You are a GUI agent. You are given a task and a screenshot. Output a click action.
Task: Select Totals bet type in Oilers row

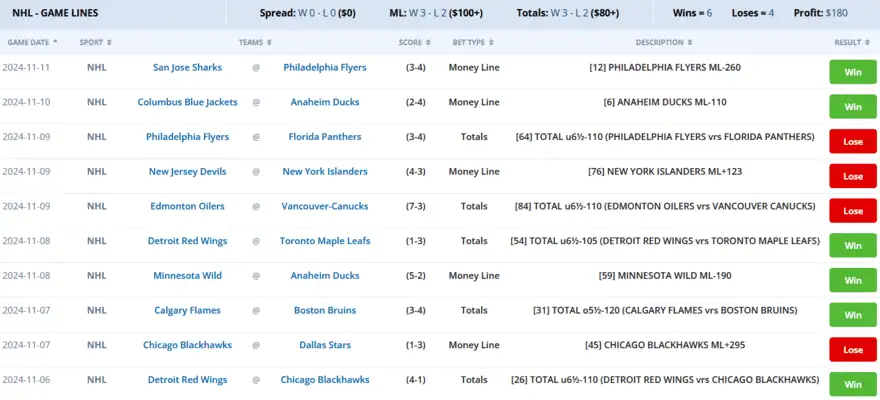point(474,206)
